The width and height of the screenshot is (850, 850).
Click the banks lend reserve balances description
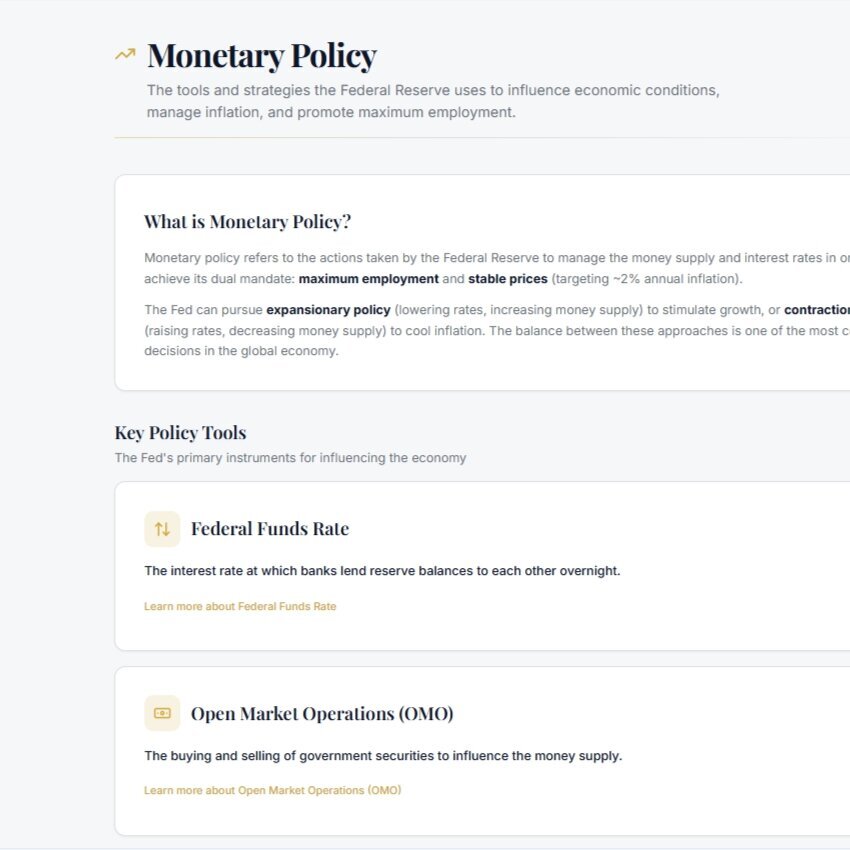382,571
